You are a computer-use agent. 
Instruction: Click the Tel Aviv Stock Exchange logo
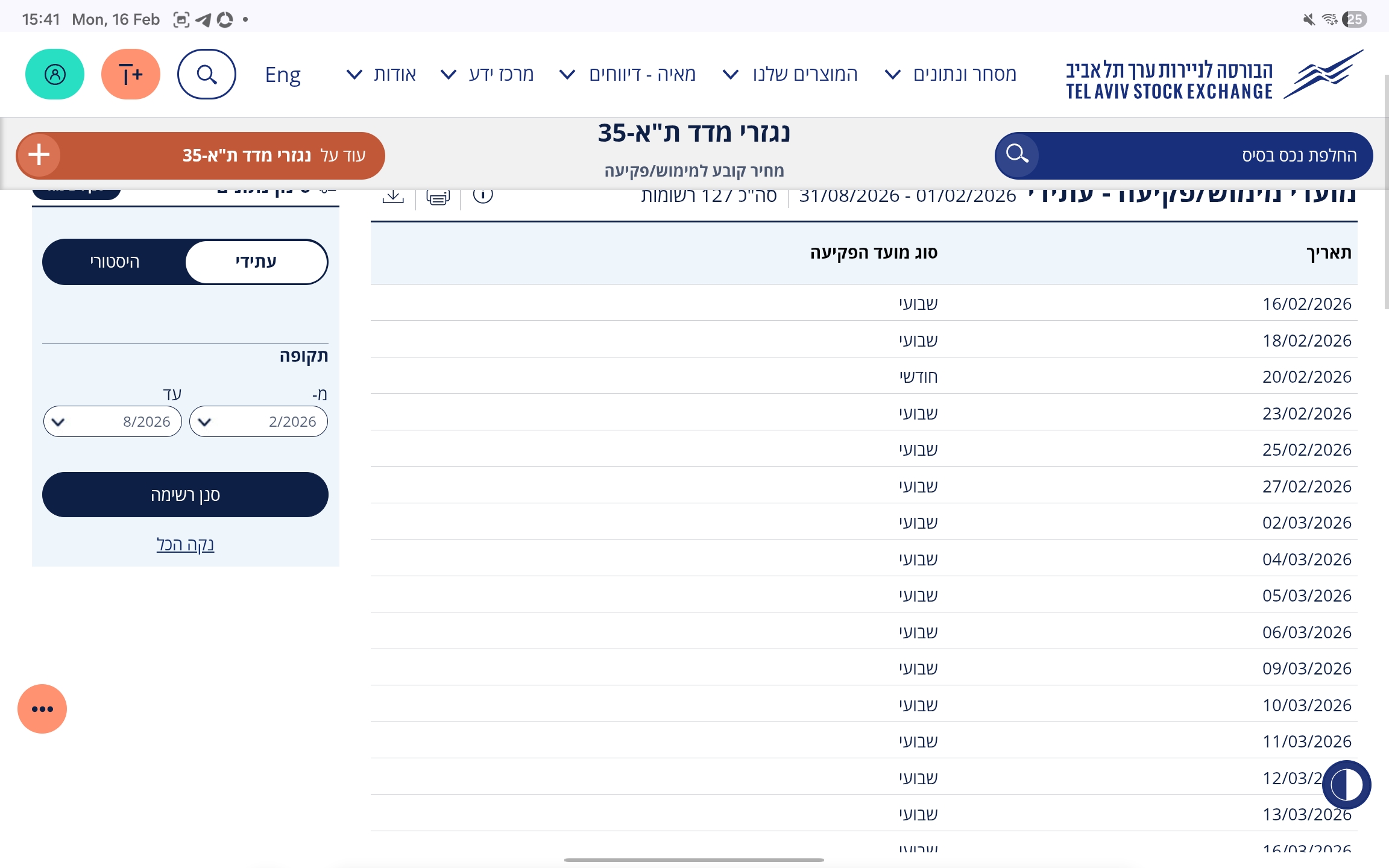point(1213,75)
